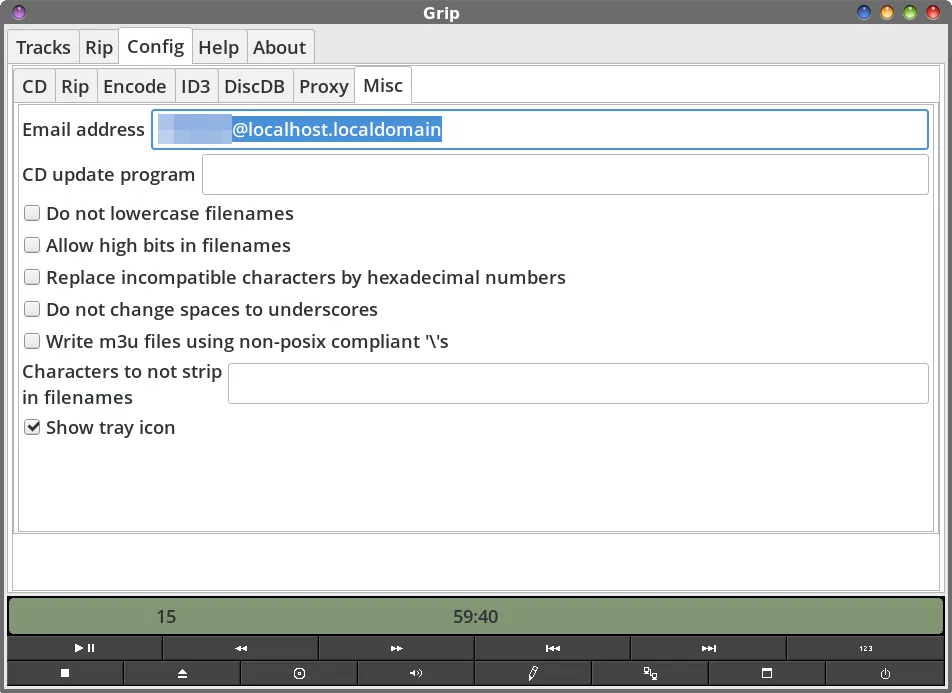Click the Characters to not strip field
Viewport: 952px width, 693px height.
pyautogui.click(x=578, y=383)
